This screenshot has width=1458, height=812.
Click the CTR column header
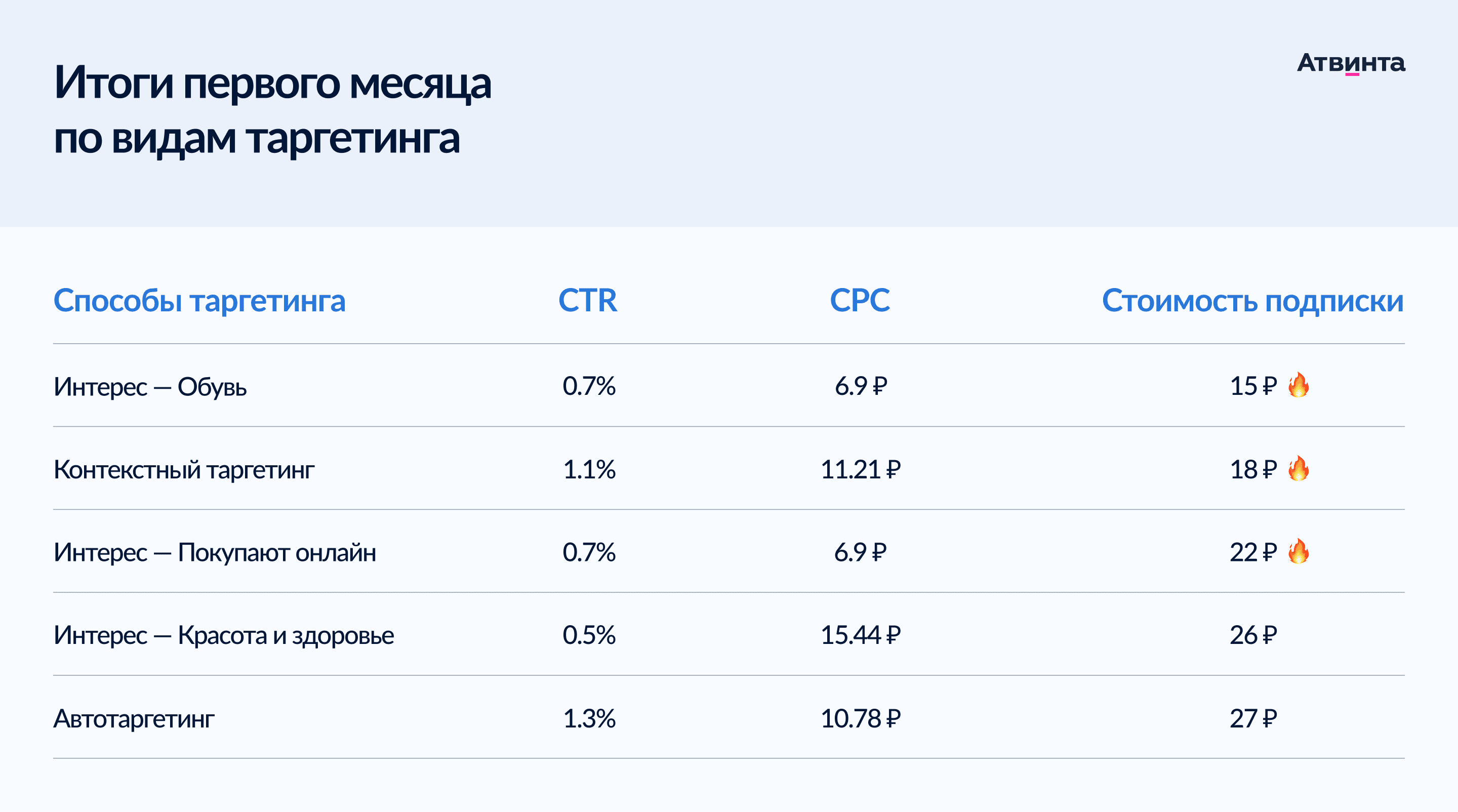coord(587,300)
